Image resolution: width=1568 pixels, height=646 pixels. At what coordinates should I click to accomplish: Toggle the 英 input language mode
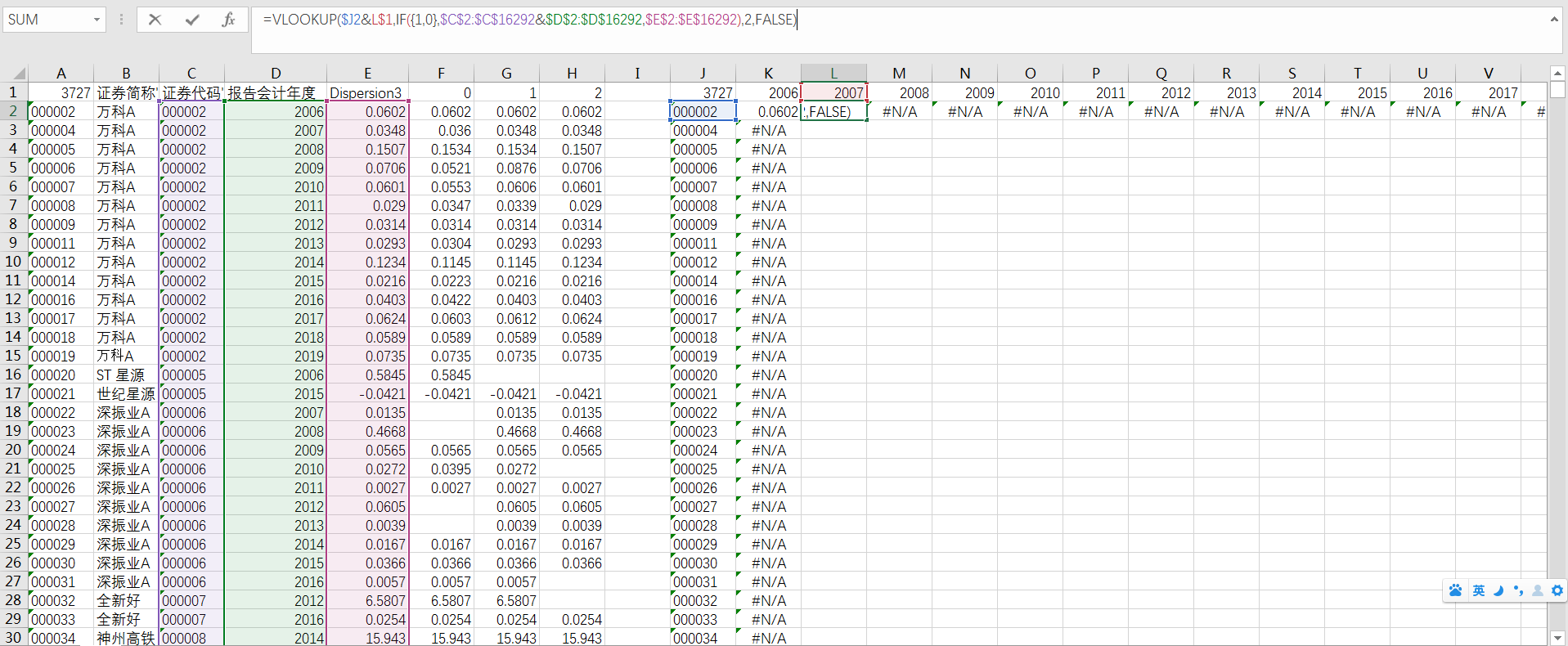coord(1478,590)
